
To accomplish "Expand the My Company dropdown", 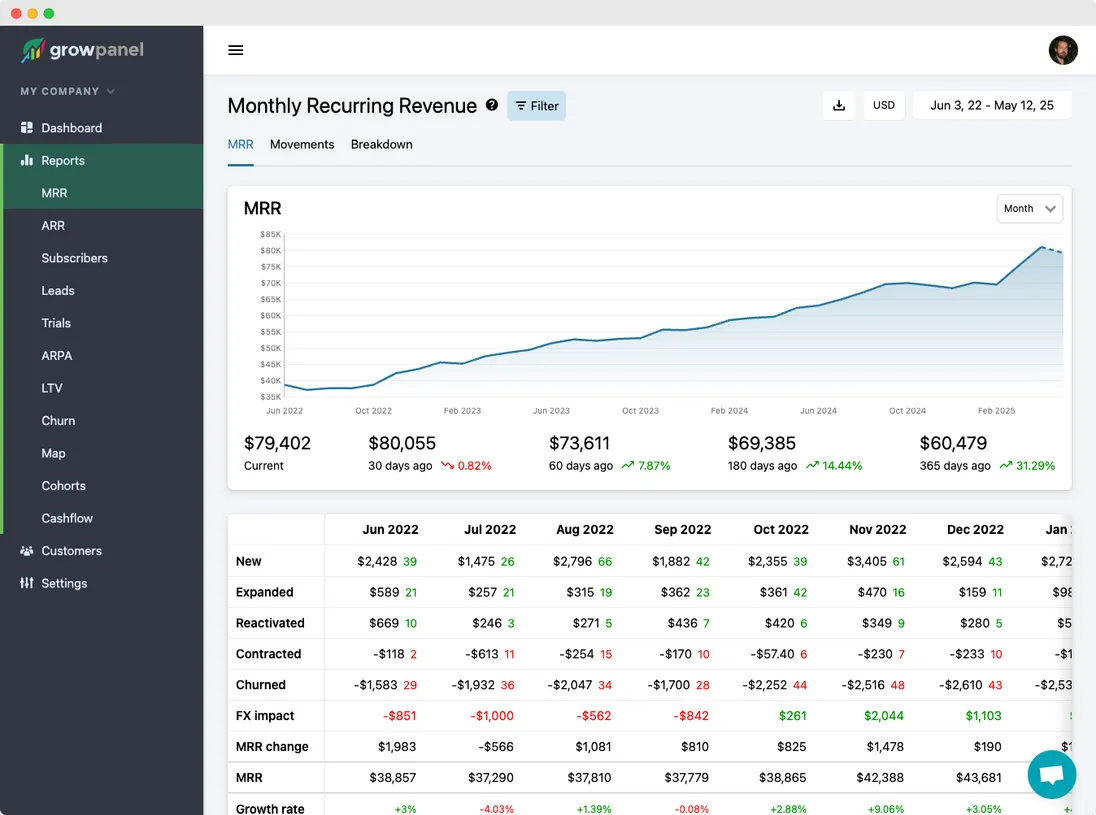I will [x=67, y=91].
